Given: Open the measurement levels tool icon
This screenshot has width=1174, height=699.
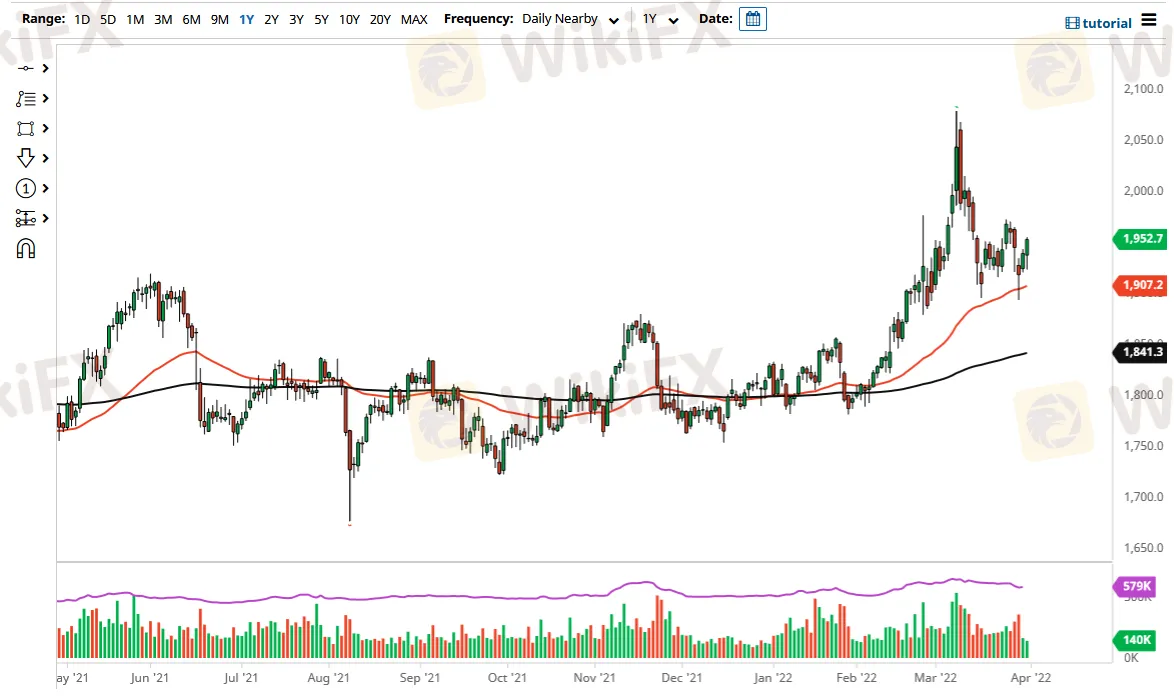Looking at the screenshot, I should click(25, 218).
